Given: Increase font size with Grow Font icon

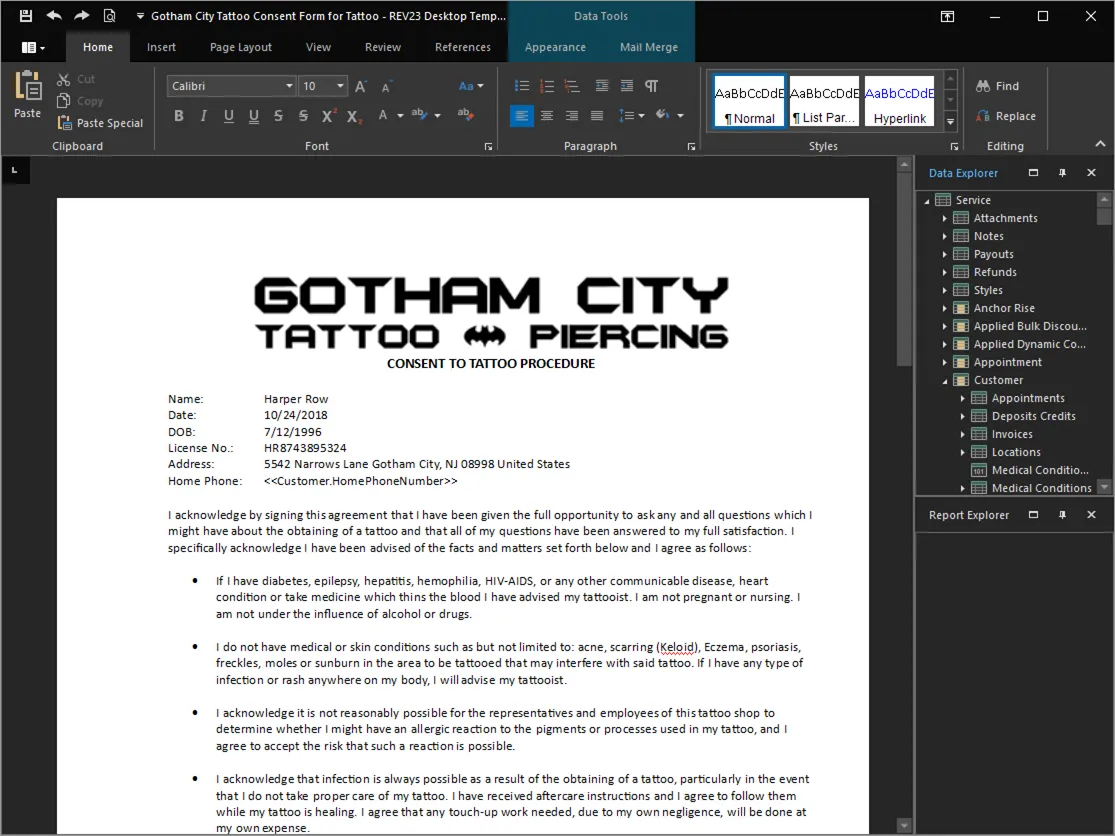Looking at the screenshot, I should 361,86.
